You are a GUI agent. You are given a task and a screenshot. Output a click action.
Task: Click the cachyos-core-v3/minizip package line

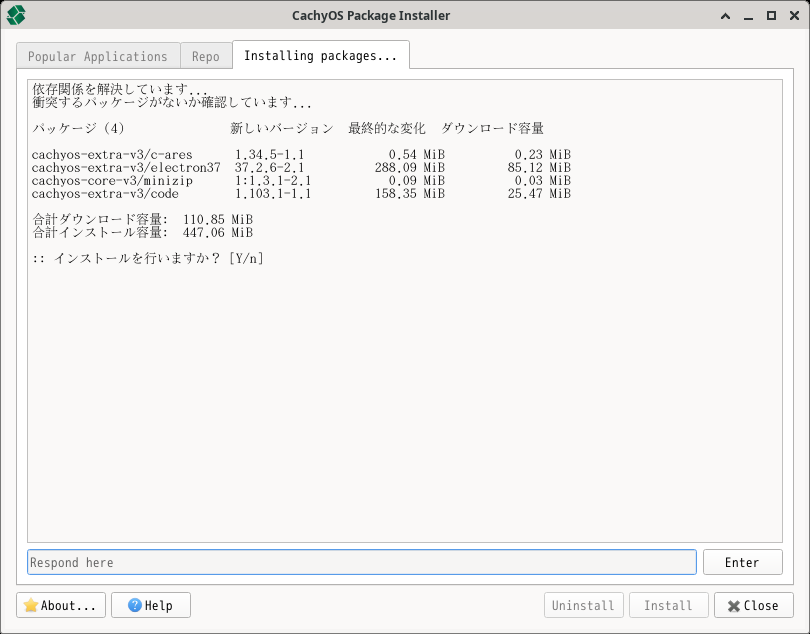point(301,180)
